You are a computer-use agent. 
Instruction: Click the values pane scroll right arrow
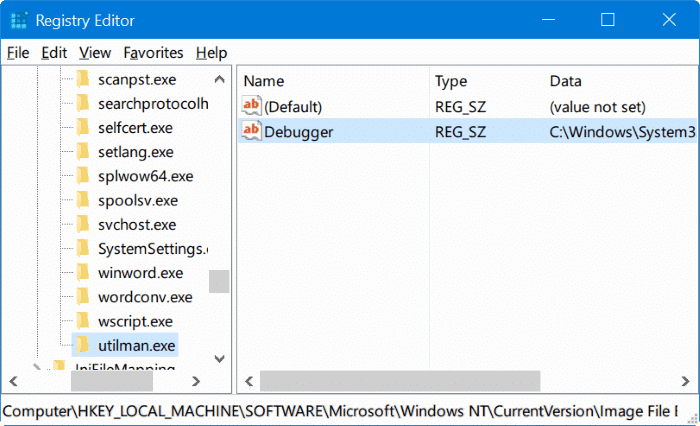685,381
